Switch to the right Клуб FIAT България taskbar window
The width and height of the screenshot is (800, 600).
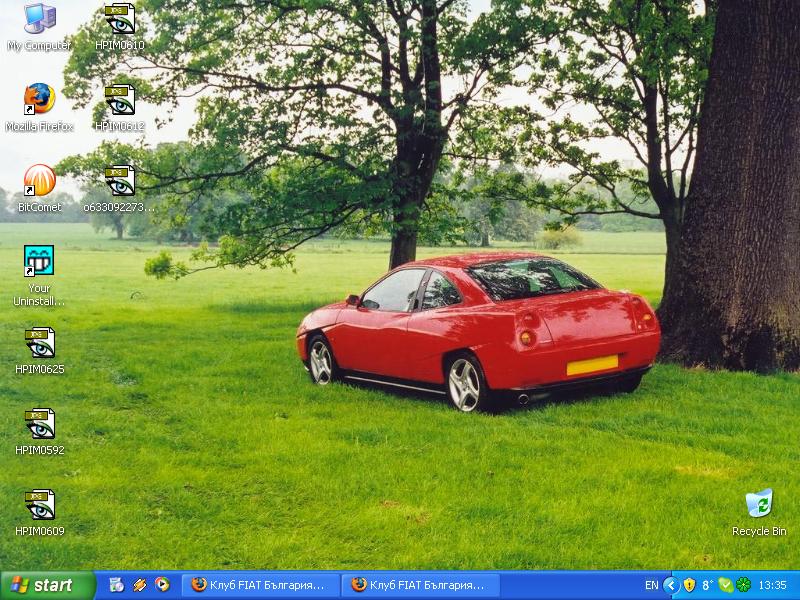click(x=420, y=585)
